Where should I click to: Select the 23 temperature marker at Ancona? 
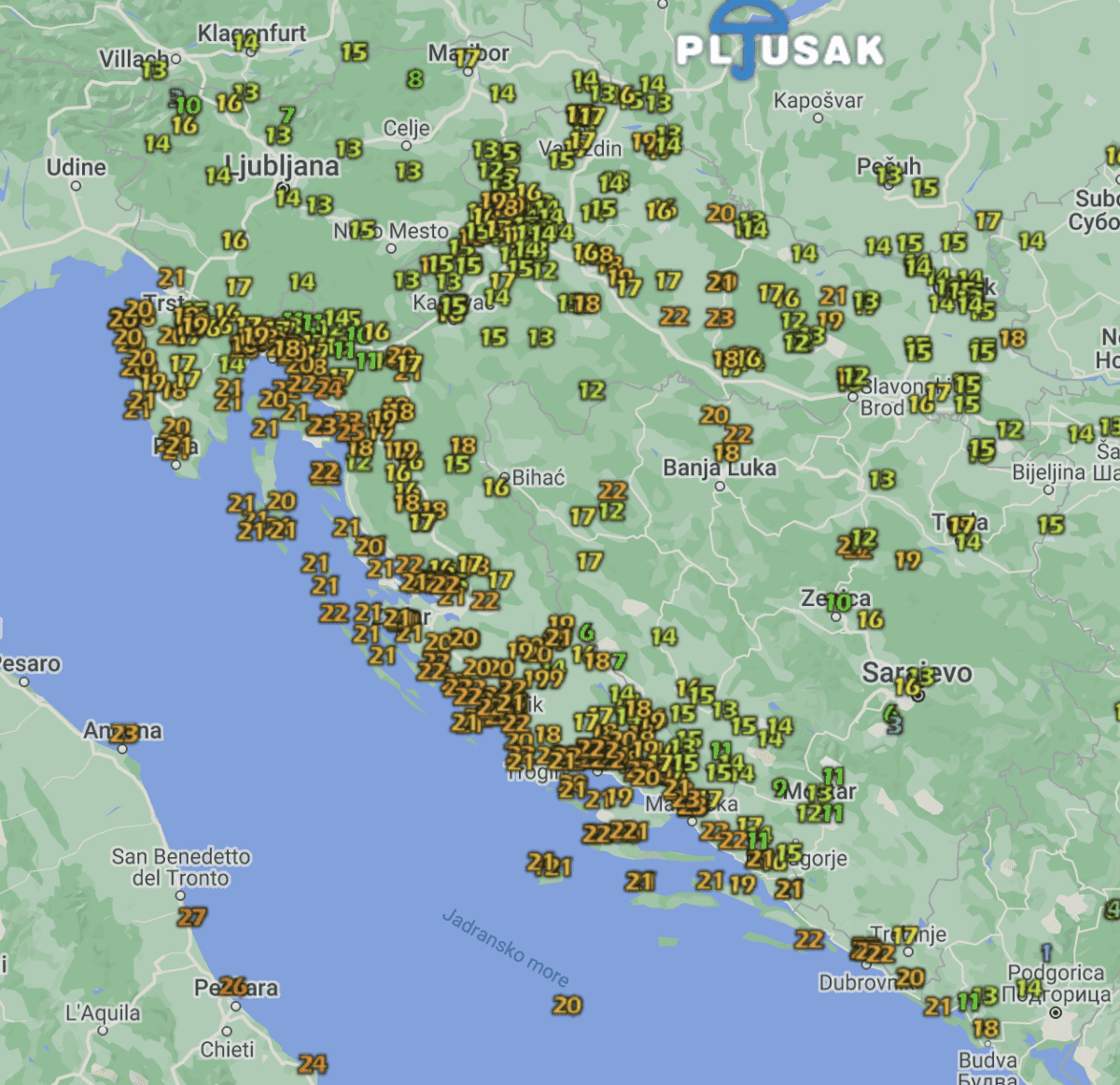pos(124,734)
